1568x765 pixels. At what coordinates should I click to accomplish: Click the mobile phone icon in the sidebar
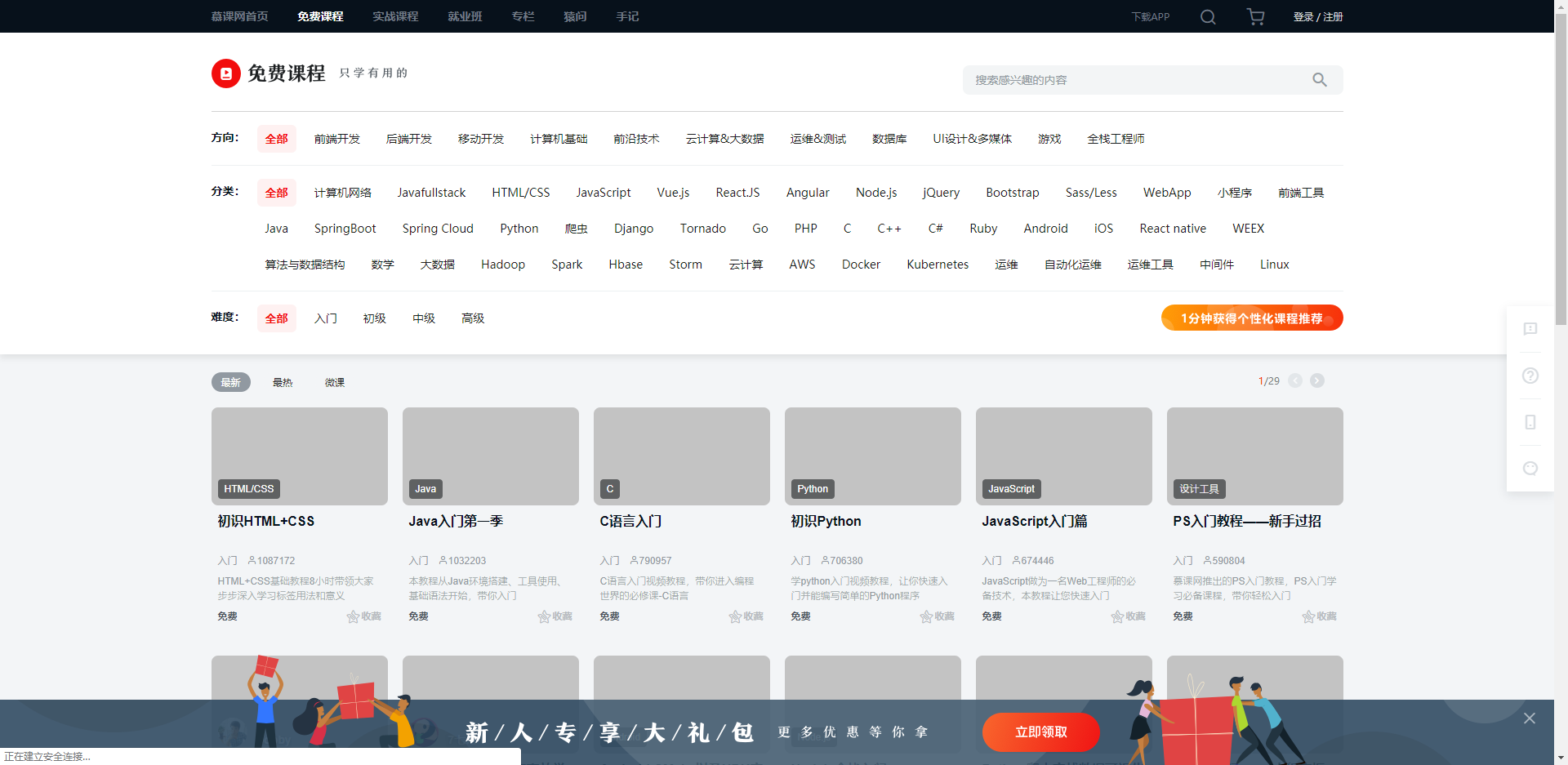(x=1530, y=422)
